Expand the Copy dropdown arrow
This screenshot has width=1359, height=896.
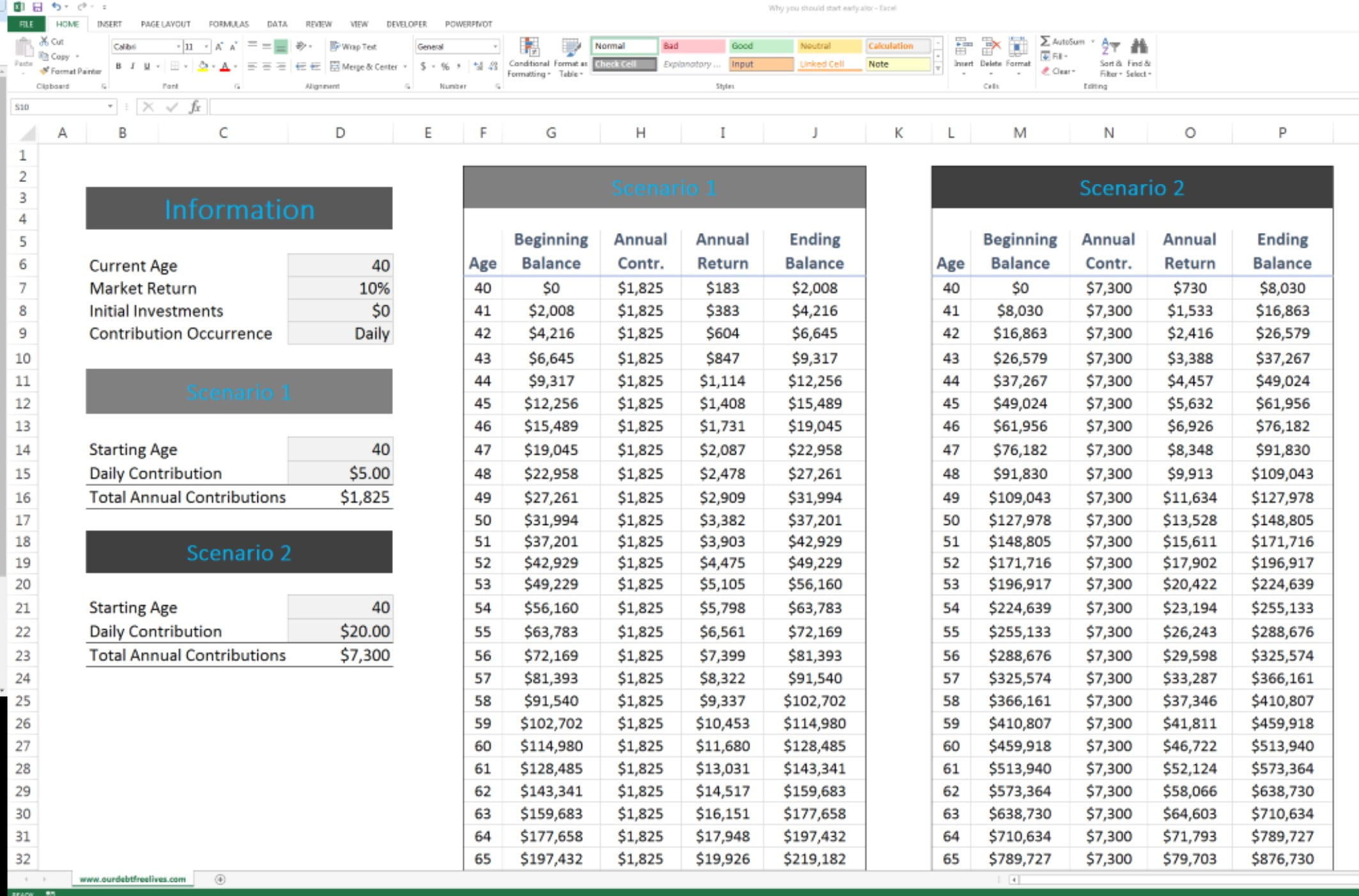point(77,56)
